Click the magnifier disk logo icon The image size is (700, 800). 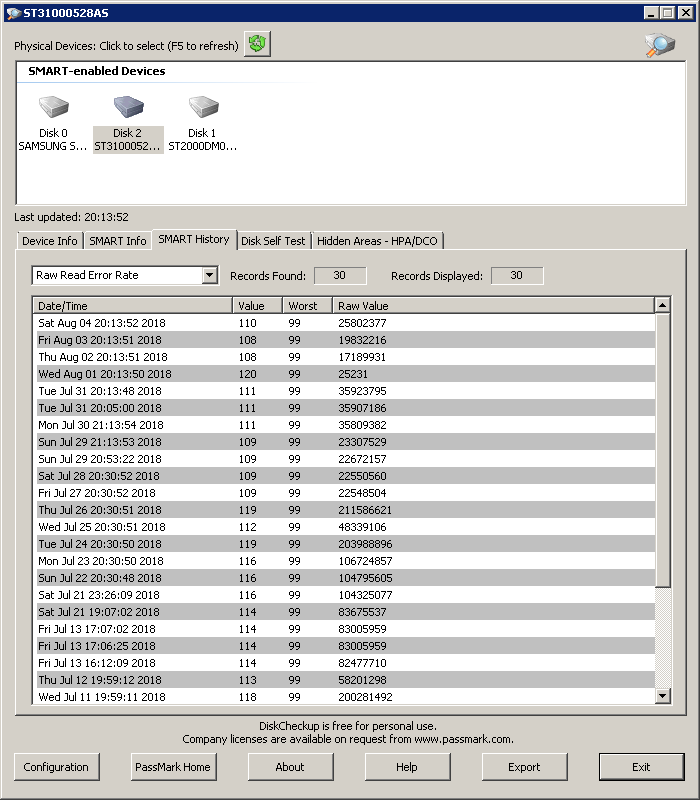coord(660,45)
